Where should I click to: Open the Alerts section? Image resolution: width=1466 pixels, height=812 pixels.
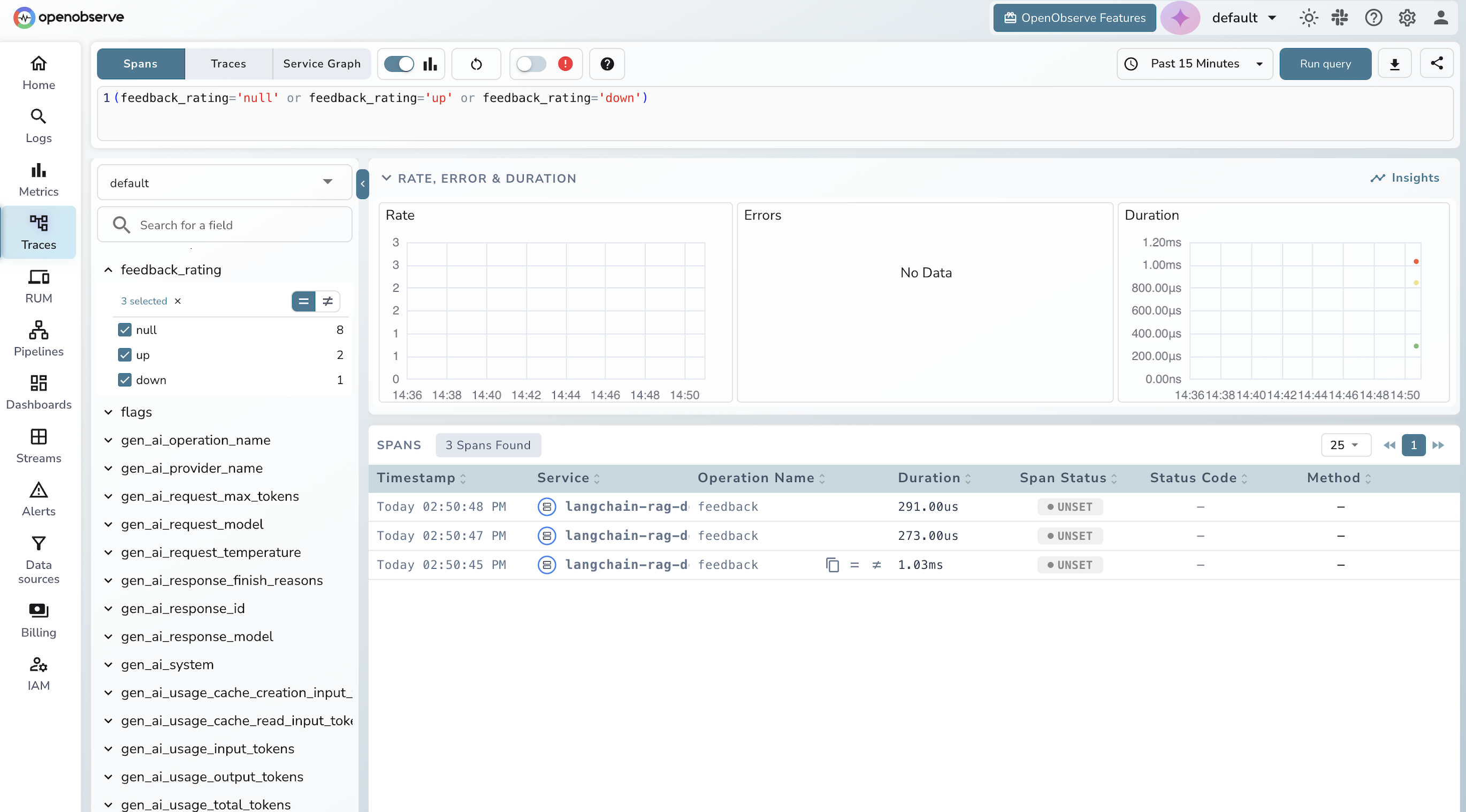pos(38,498)
